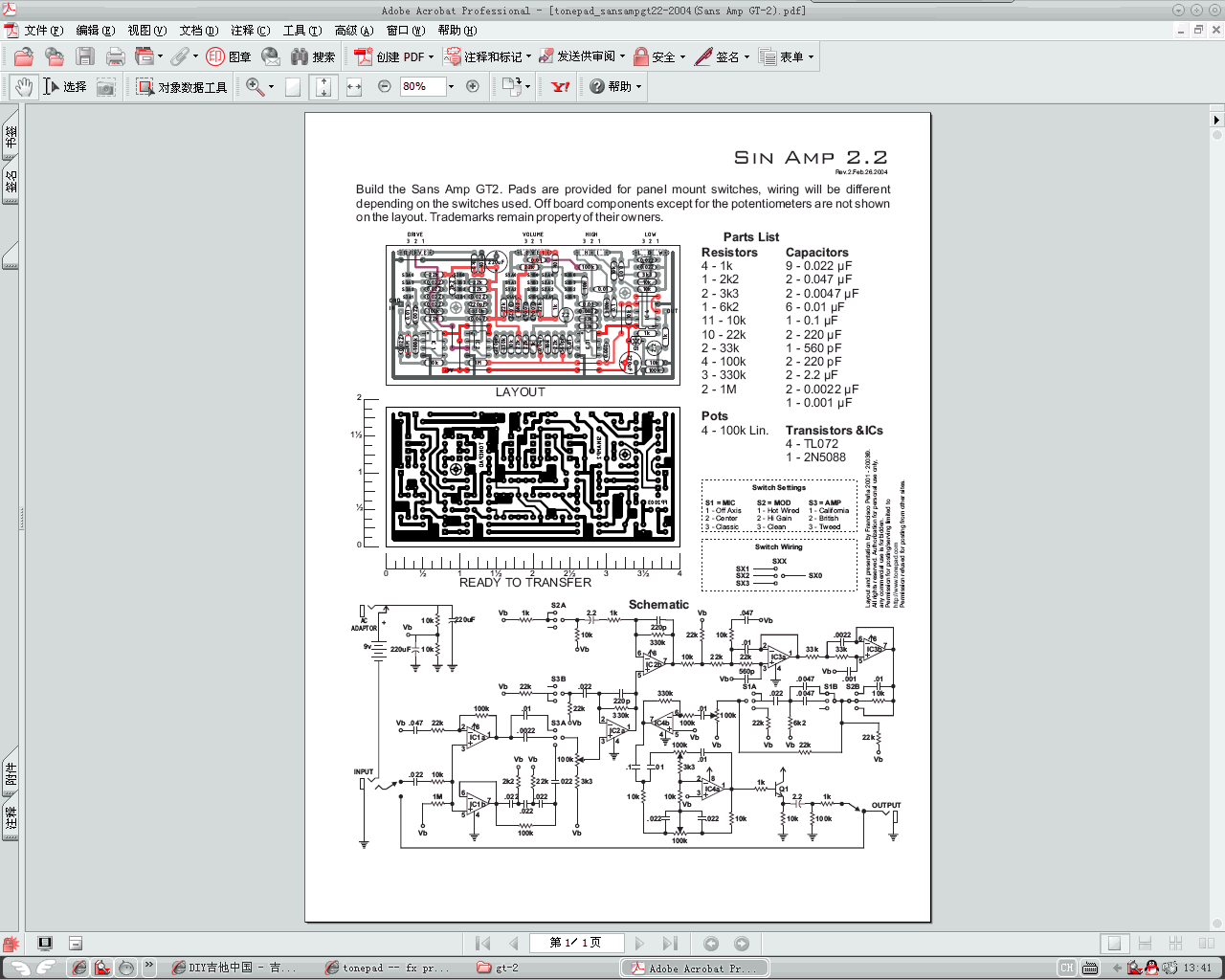Select Continuous-Facing page layout
1225x980 pixels.
(1175, 944)
